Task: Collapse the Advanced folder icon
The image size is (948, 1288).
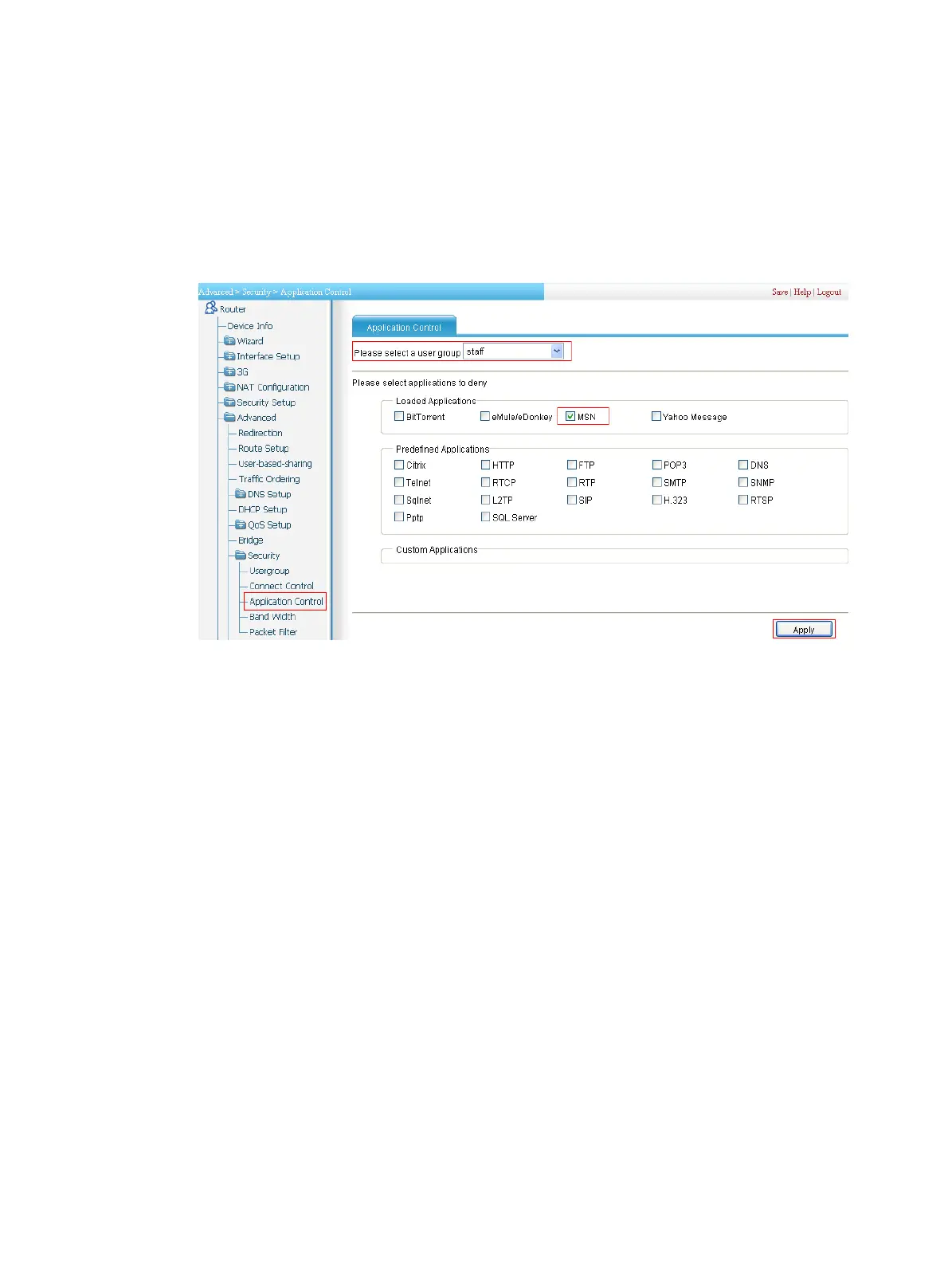Action: click(x=229, y=418)
